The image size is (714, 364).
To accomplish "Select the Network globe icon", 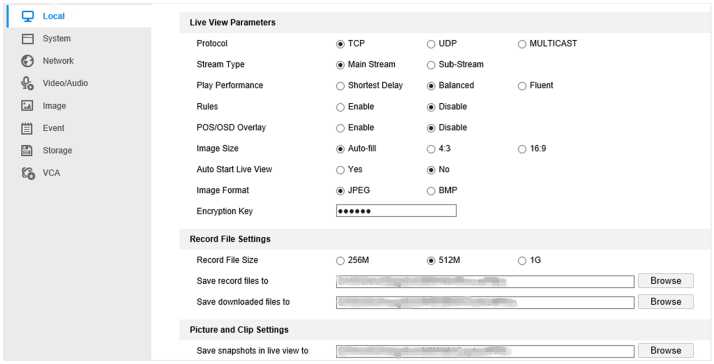I will click(x=28, y=61).
